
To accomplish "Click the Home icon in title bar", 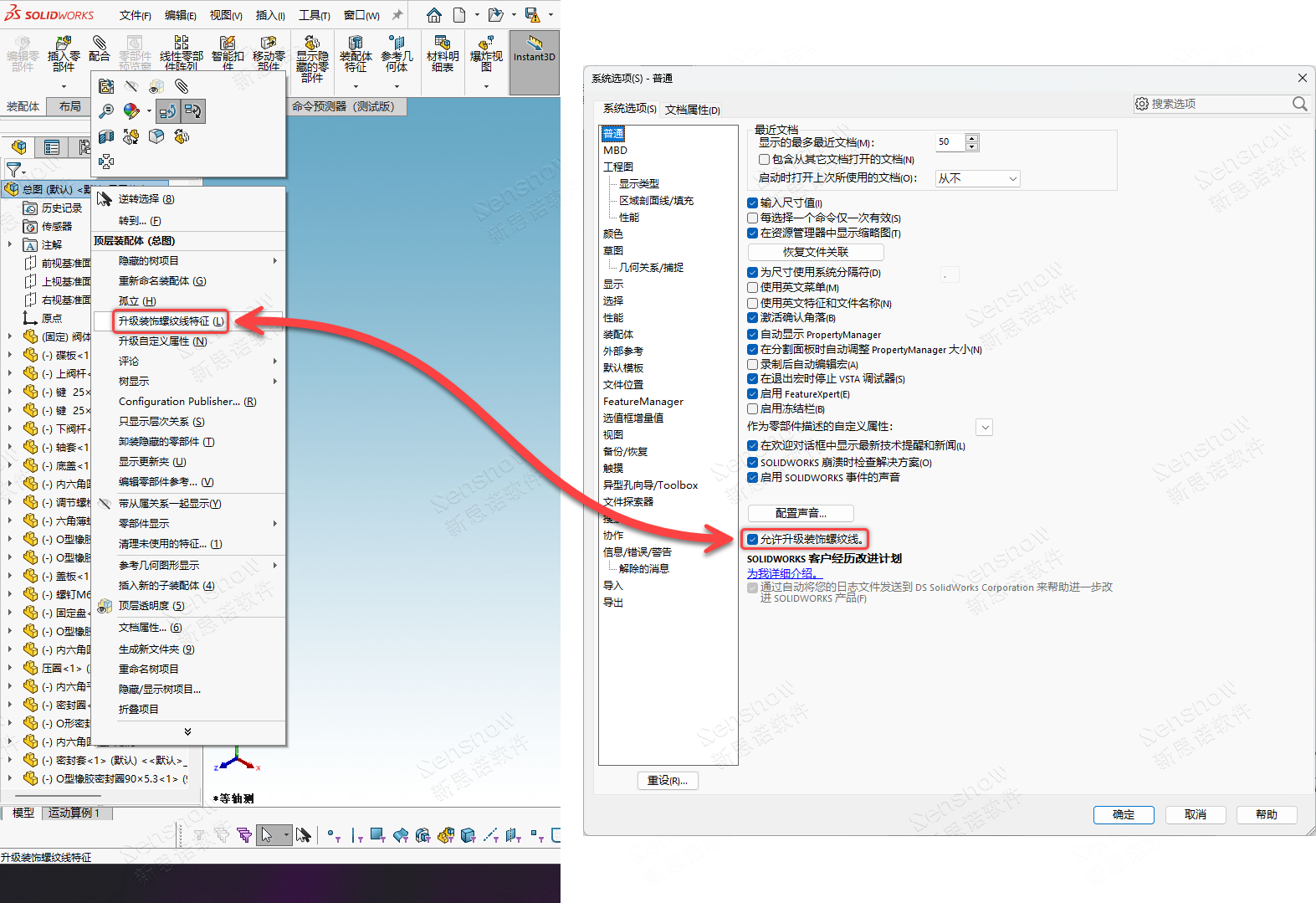I will [x=433, y=15].
